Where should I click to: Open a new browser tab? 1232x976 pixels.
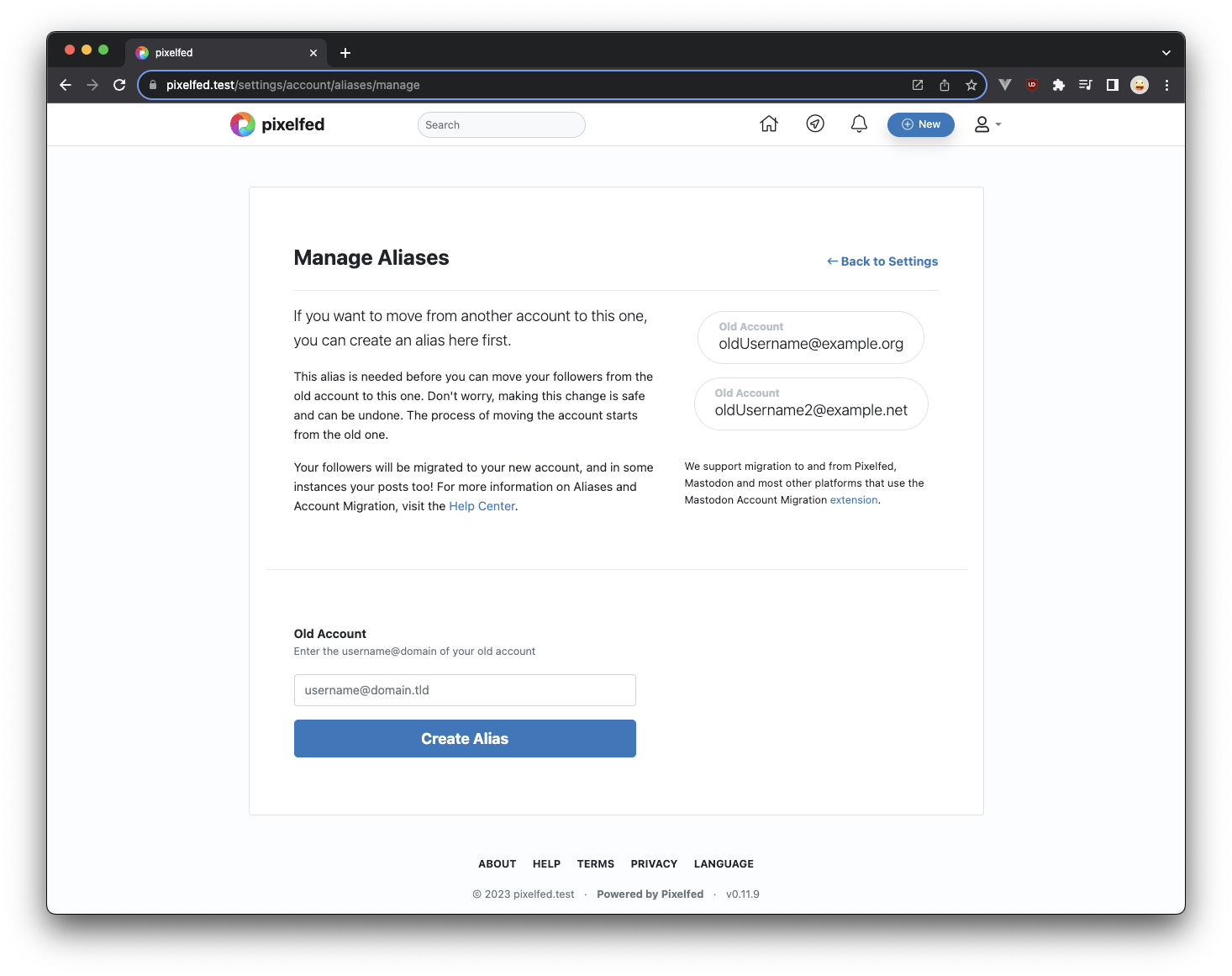pos(345,53)
